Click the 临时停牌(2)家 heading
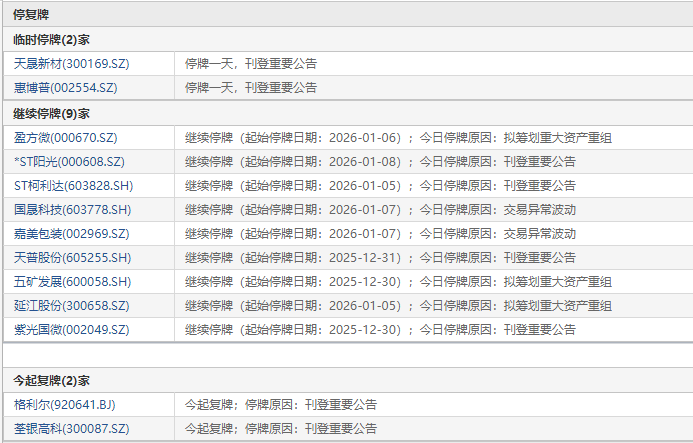The height and width of the screenshot is (443, 693). 51,40
